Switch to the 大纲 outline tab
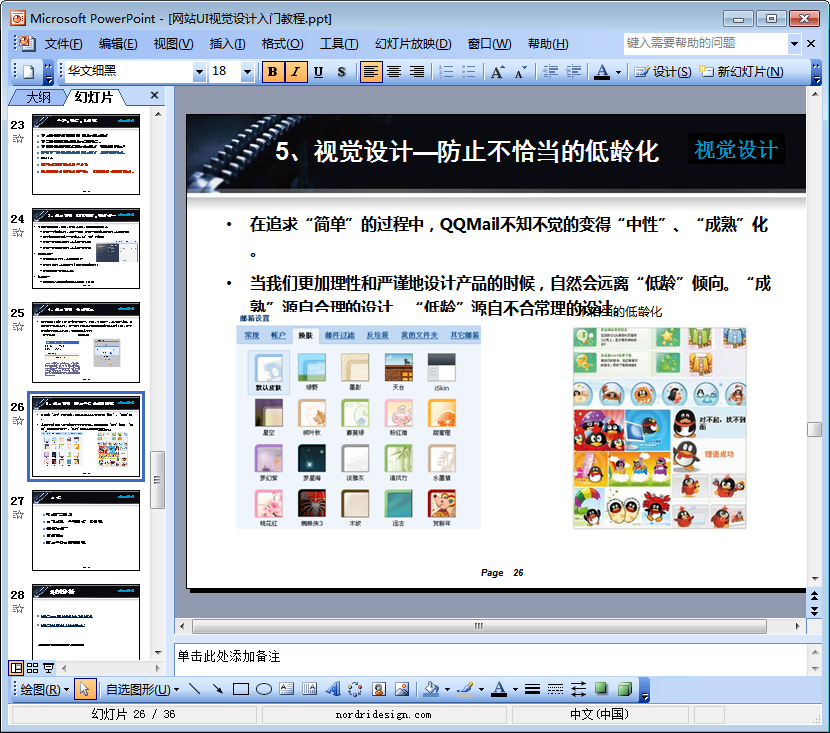 tap(38, 97)
